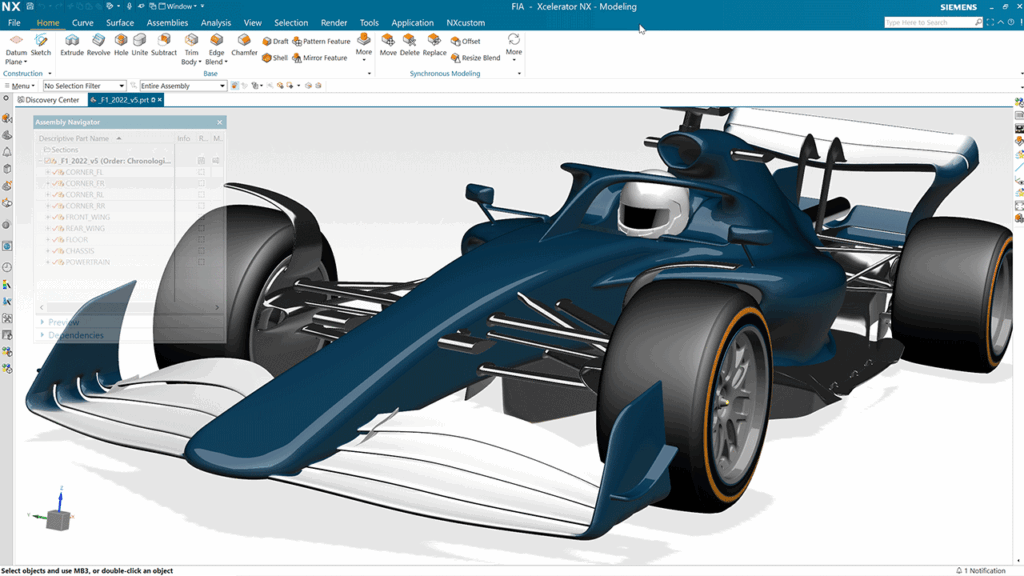Open the Assemblies menu
The height and width of the screenshot is (576, 1024).
(x=167, y=22)
